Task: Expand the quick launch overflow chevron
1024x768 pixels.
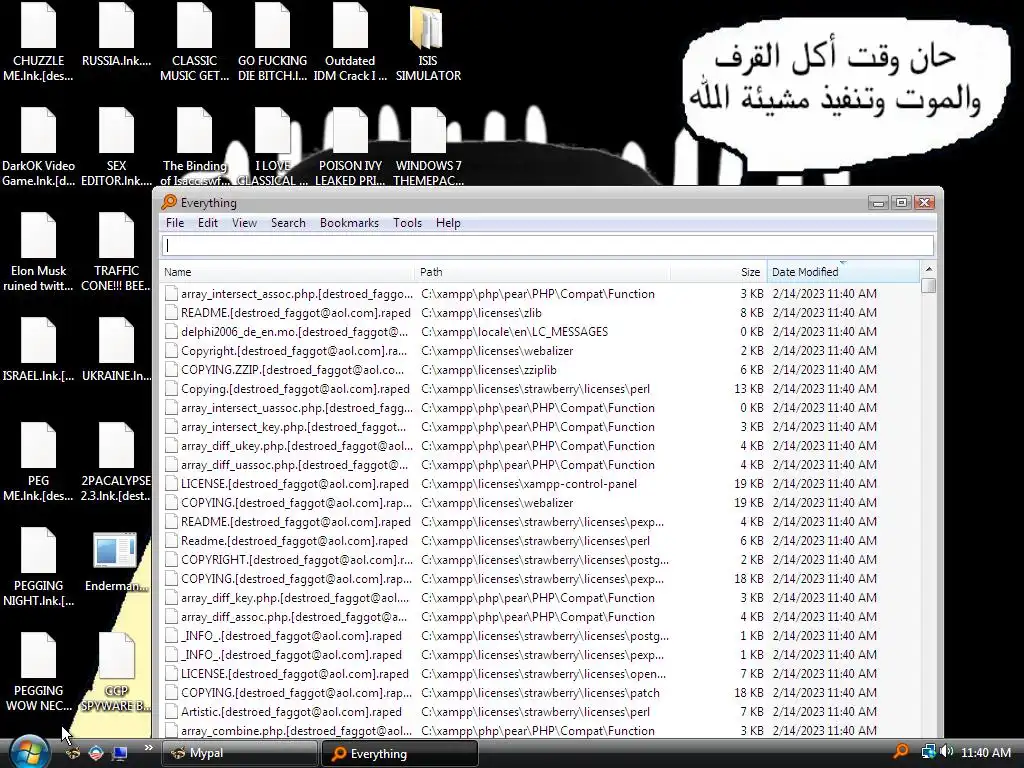Action: point(148,748)
